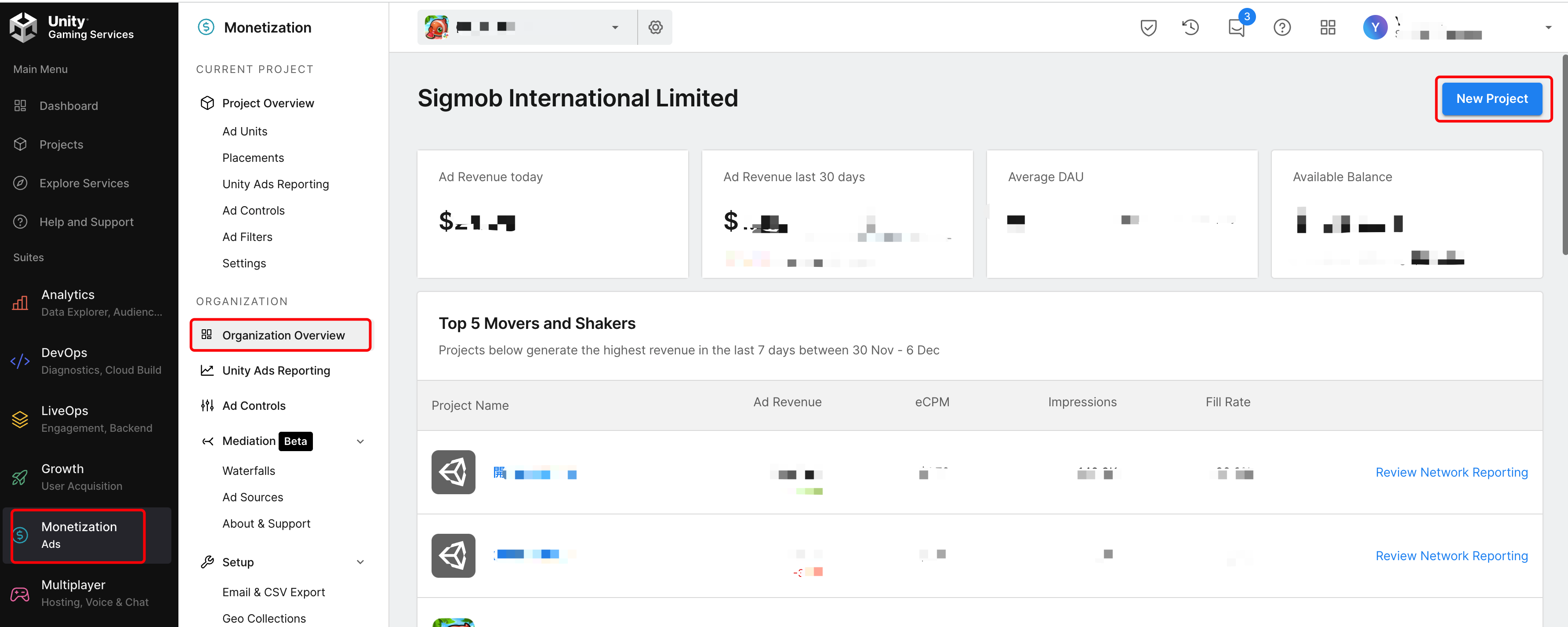Open the project selector dropdown

click(x=527, y=27)
